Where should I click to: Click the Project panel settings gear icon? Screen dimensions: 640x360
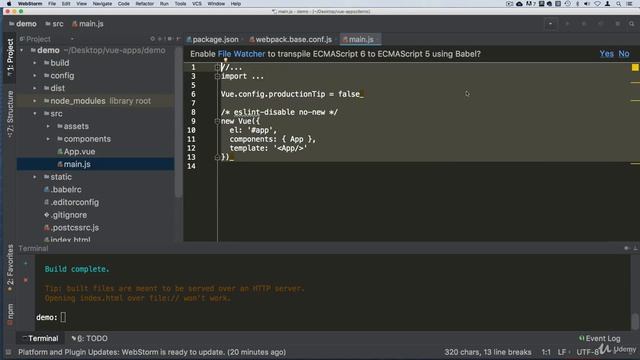[x=169, y=39]
